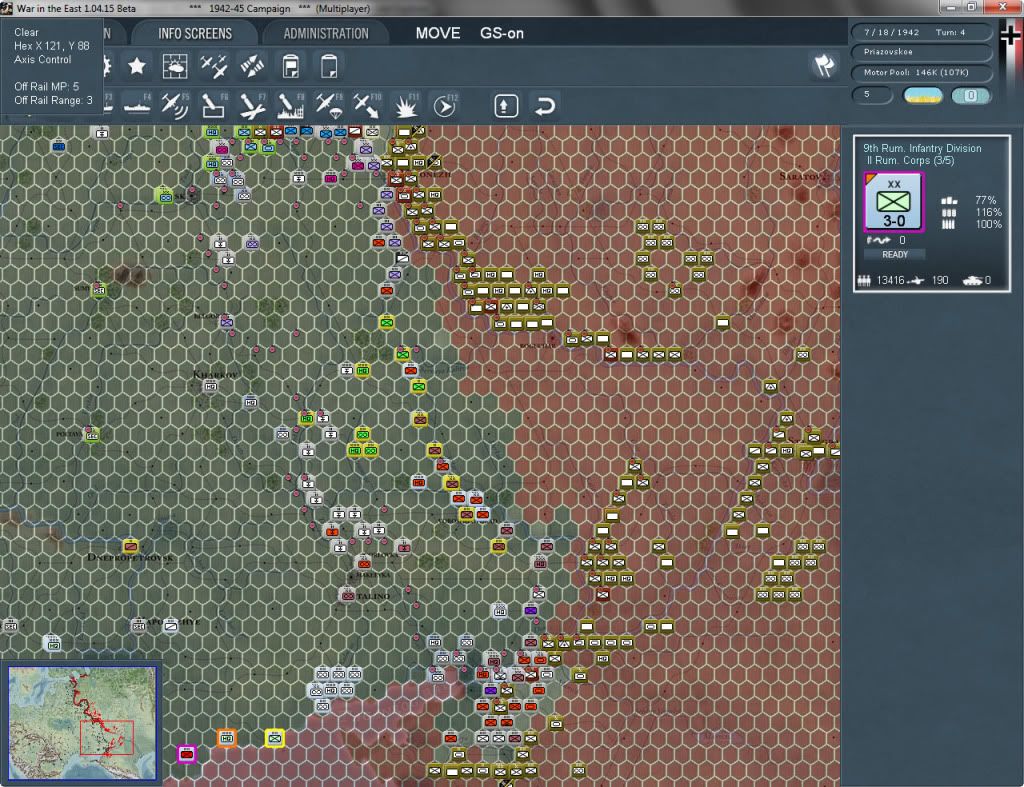Click the aircraft icon in the upper toolbar row
The width and height of the screenshot is (1024, 787).
coord(213,66)
